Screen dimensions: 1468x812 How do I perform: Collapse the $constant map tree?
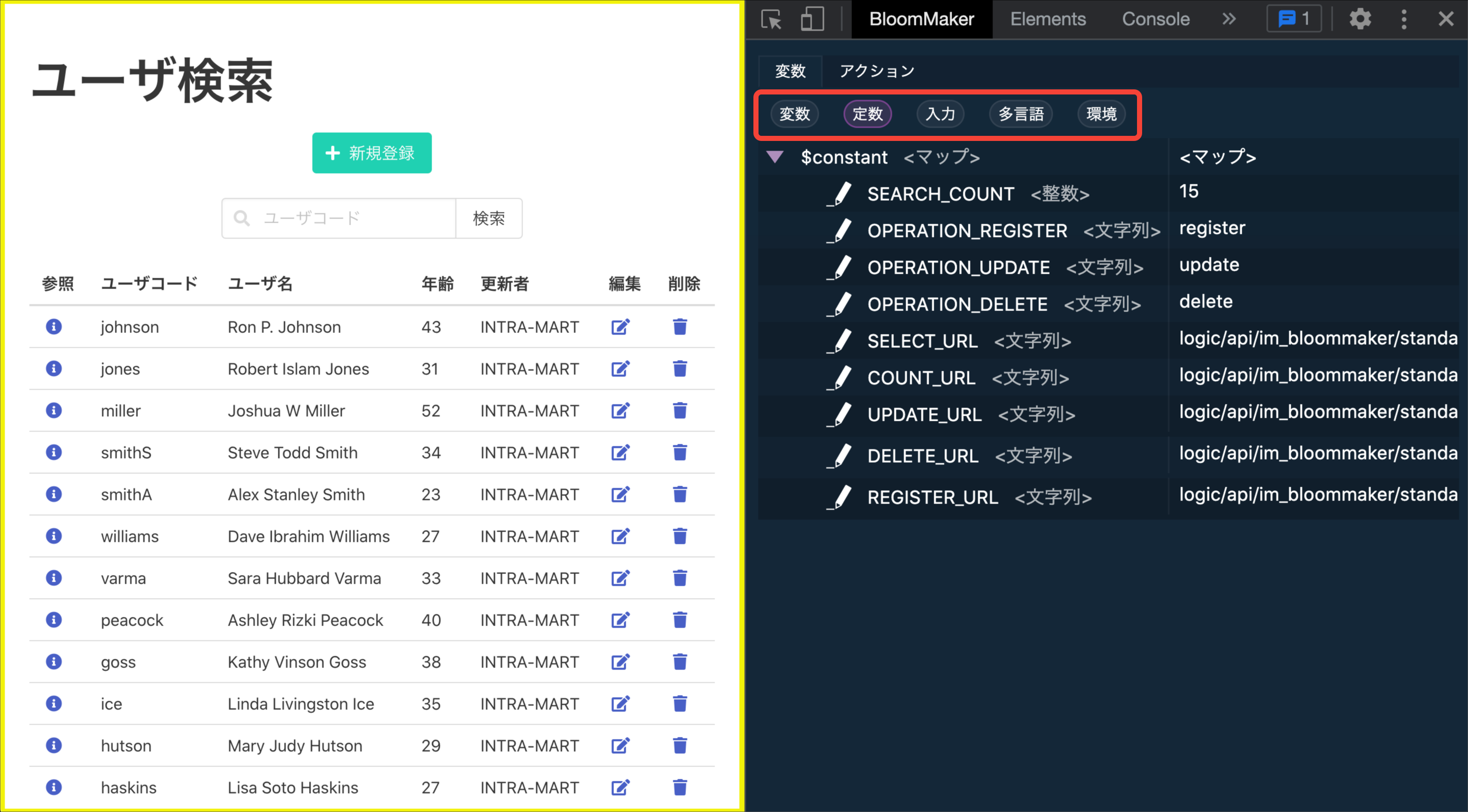775,157
